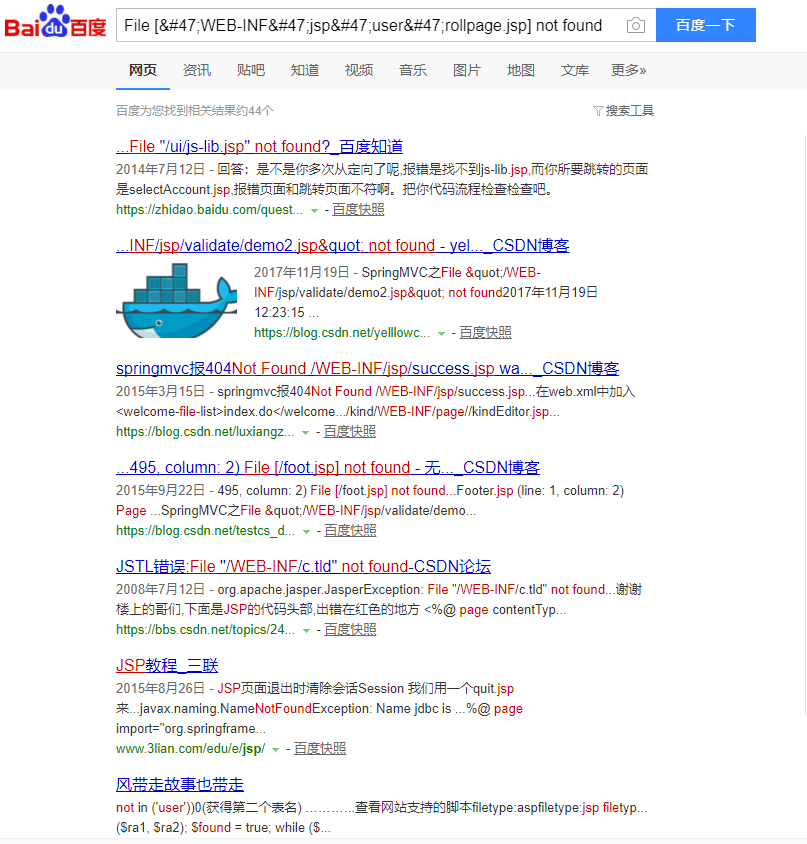Open 地图 map search
This screenshot has height=844, width=807.
pyautogui.click(x=520, y=71)
